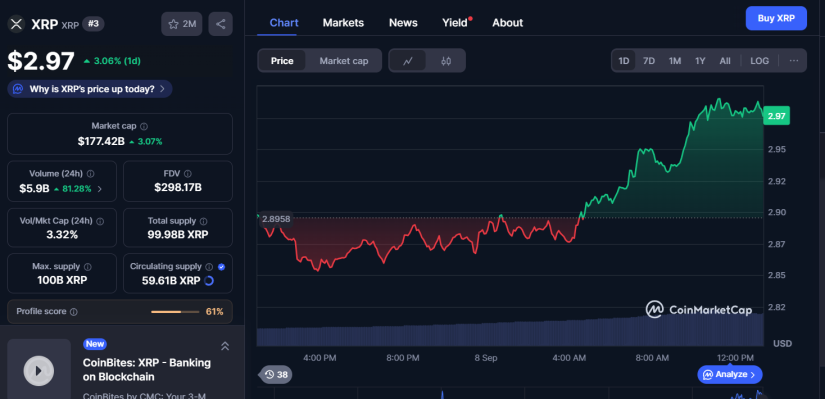Open the history events badge showing 38
The height and width of the screenshot is (399, 825).
point(277,374)
